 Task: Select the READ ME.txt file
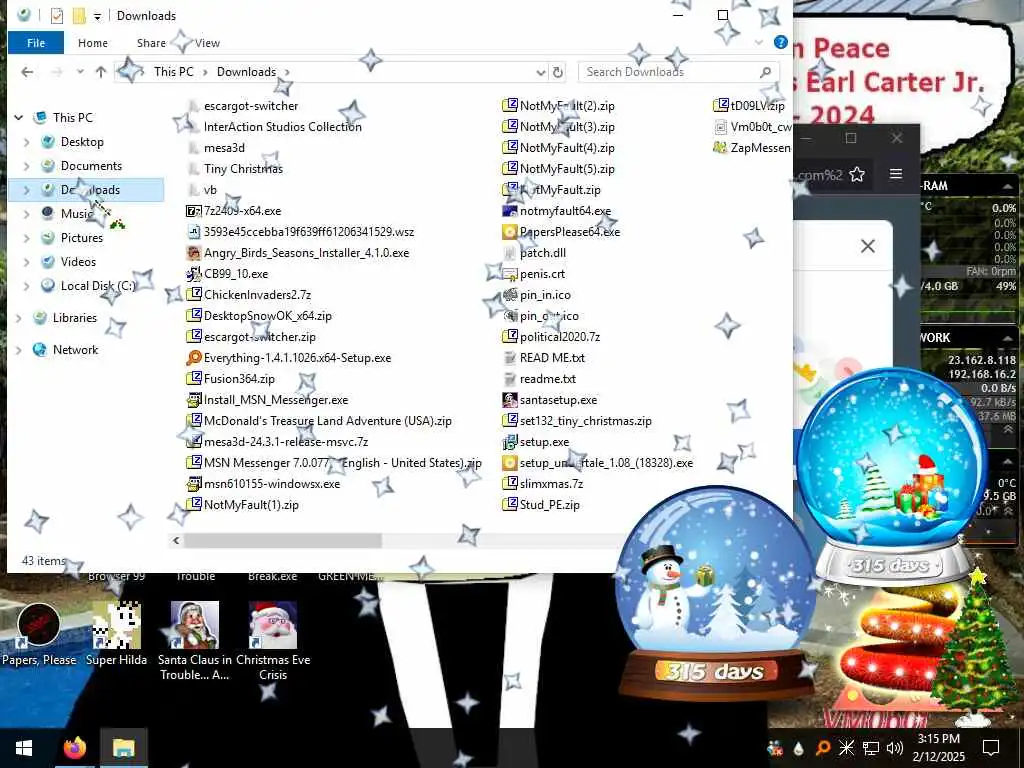(544, 358)
